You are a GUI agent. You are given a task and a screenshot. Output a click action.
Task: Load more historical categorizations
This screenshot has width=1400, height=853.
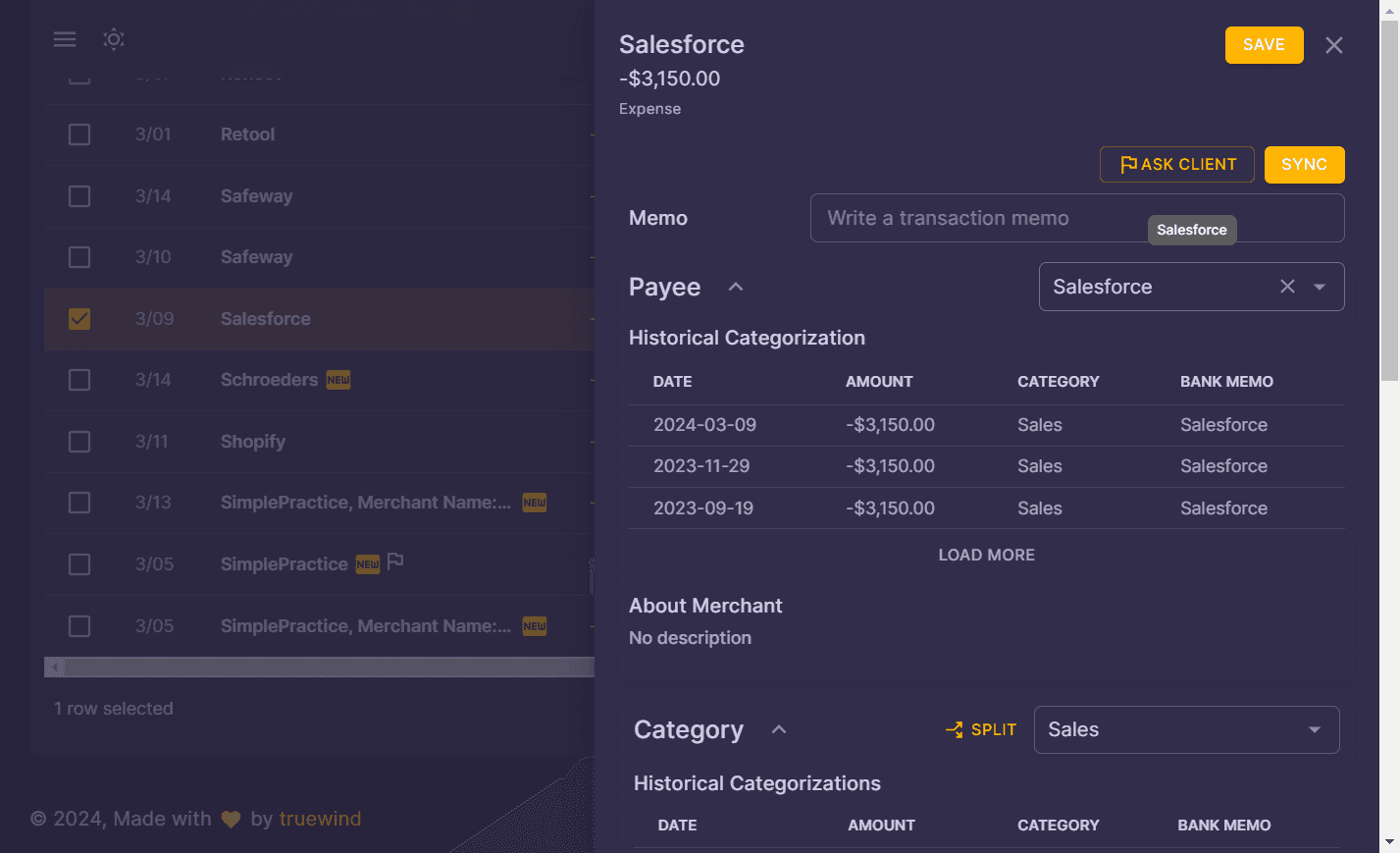tap(986, 555)
